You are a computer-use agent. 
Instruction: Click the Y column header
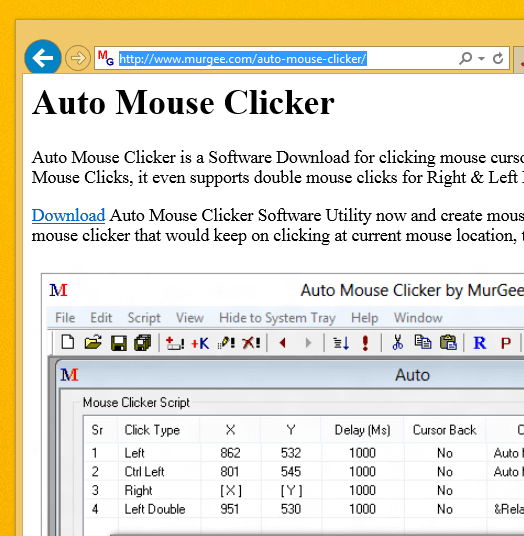[291, 430]
